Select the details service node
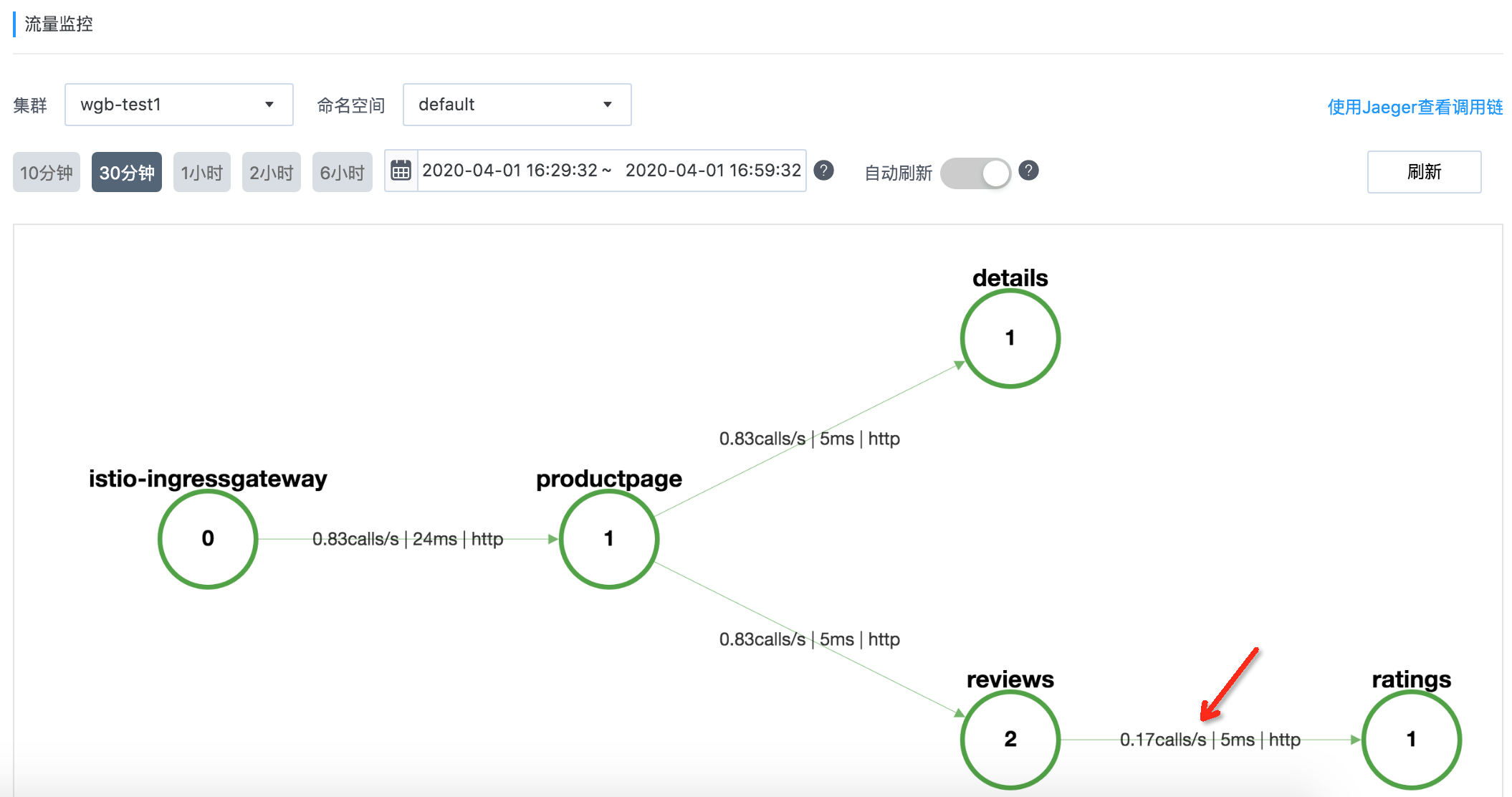This screenshot has width=1512, height=797. pos(1010,338)
